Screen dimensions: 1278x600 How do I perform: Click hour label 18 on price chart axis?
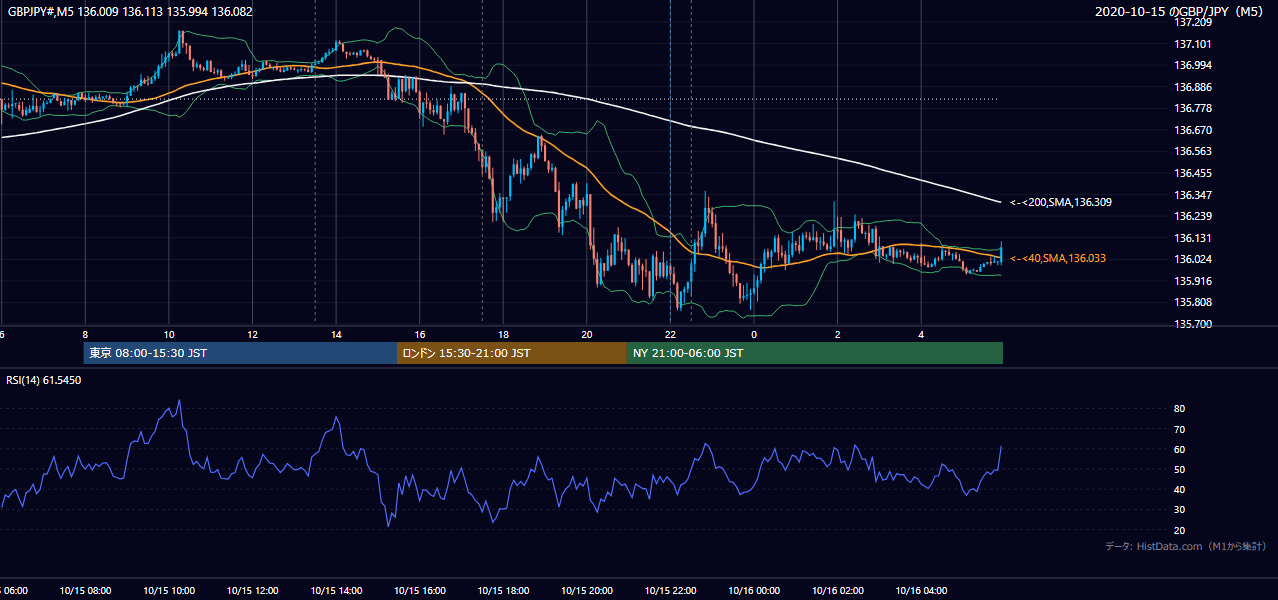click(x=503, y=335)
